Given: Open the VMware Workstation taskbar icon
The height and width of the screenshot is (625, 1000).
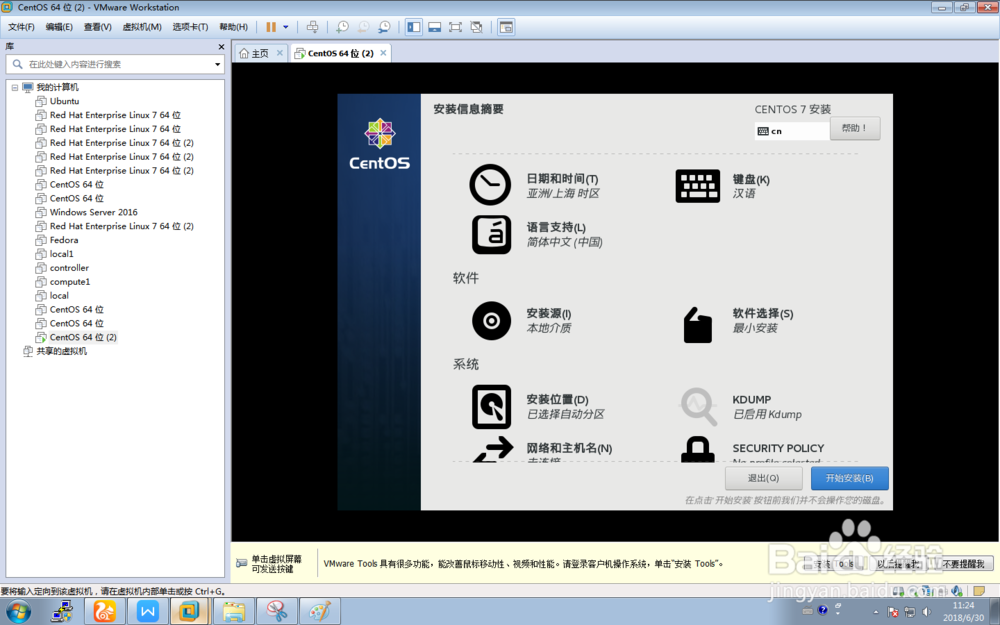Looking at the screenshot, I should click(x=189, y=612).
